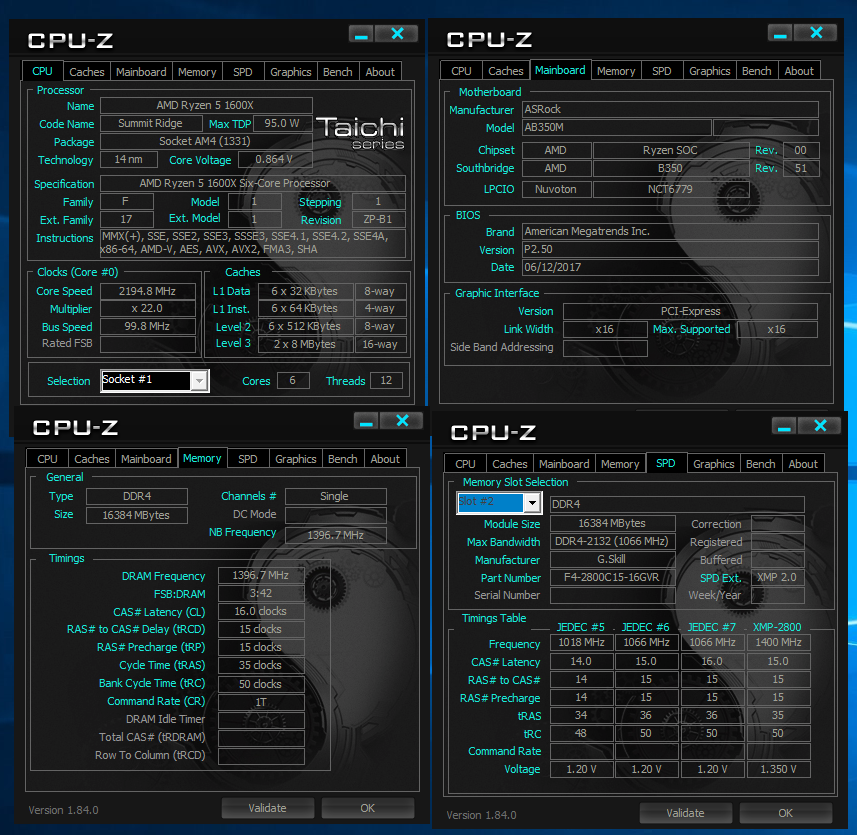Open the Socket #1 selection dropdown
The width and height of the screenshot is (857, 835).
[x=199, y=380]
